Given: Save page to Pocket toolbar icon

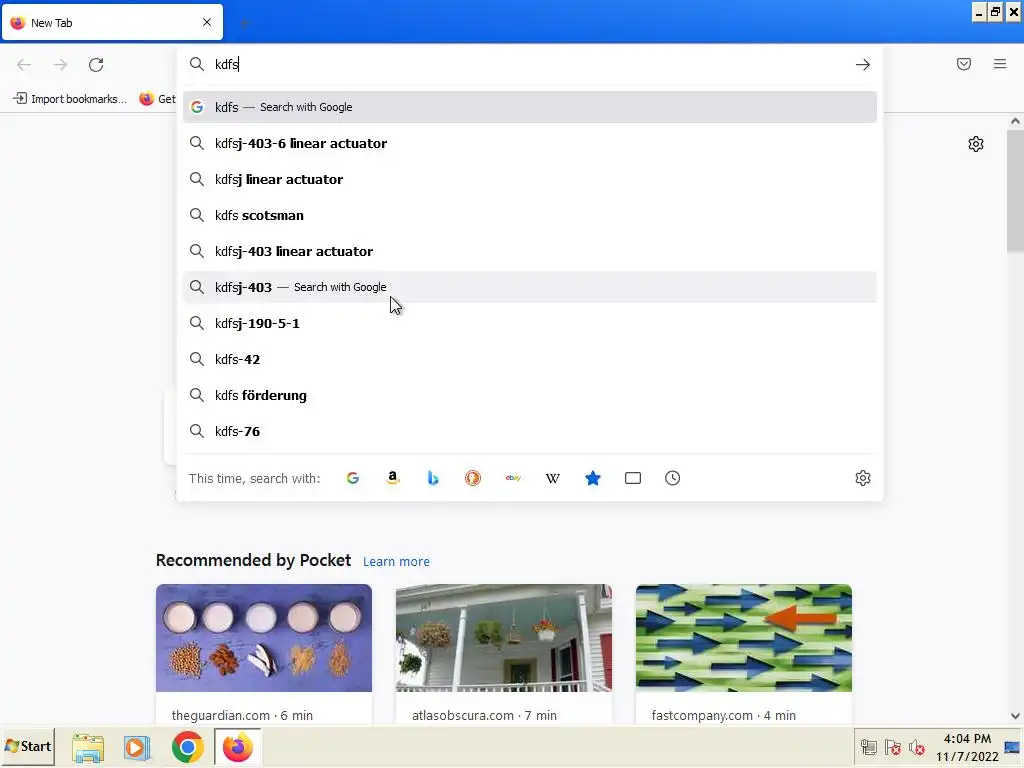Looking at the screenshot, I should coord(964,64).
